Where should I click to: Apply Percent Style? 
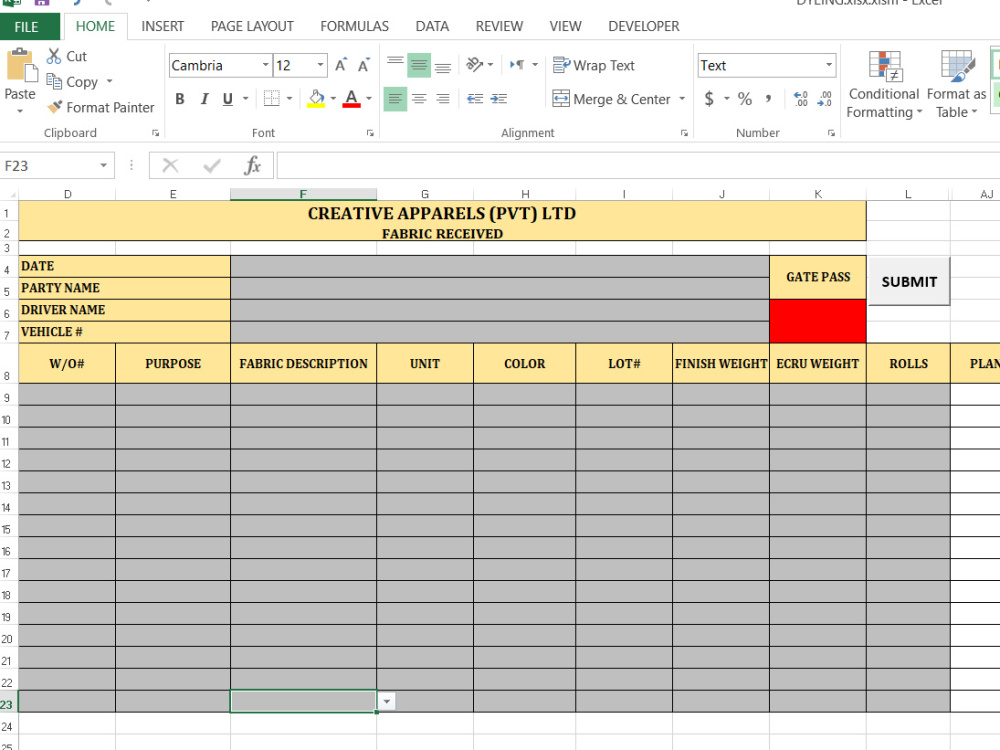point(745,99)
